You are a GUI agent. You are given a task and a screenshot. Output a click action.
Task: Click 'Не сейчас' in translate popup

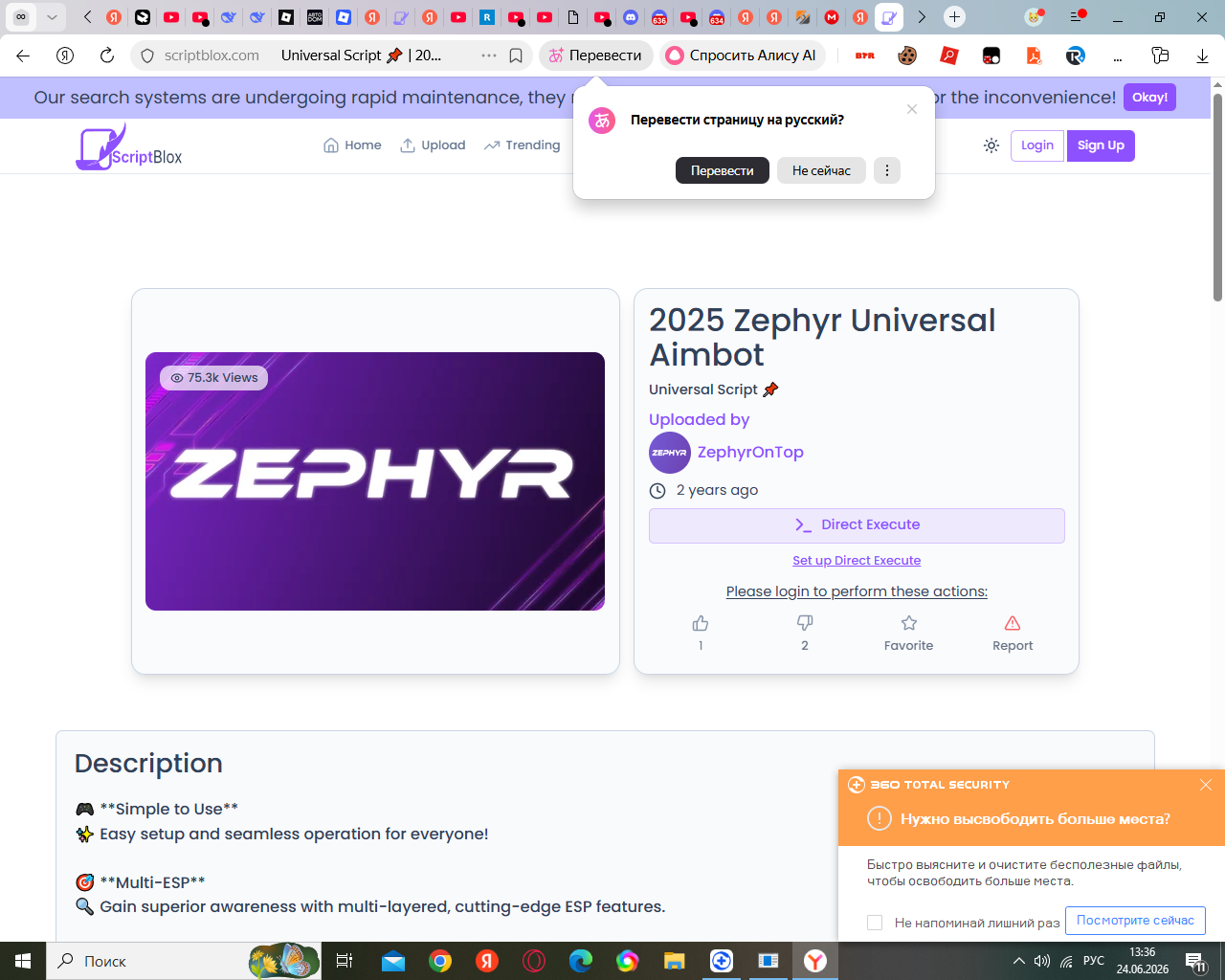pyautogui.click(x=821, y=170)
